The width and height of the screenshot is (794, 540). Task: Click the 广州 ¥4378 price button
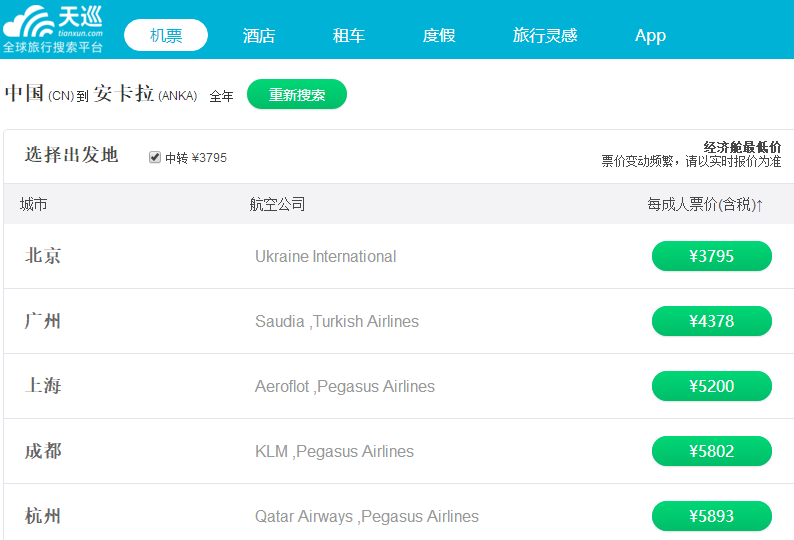pyautogui.click(x=711, y=321)
